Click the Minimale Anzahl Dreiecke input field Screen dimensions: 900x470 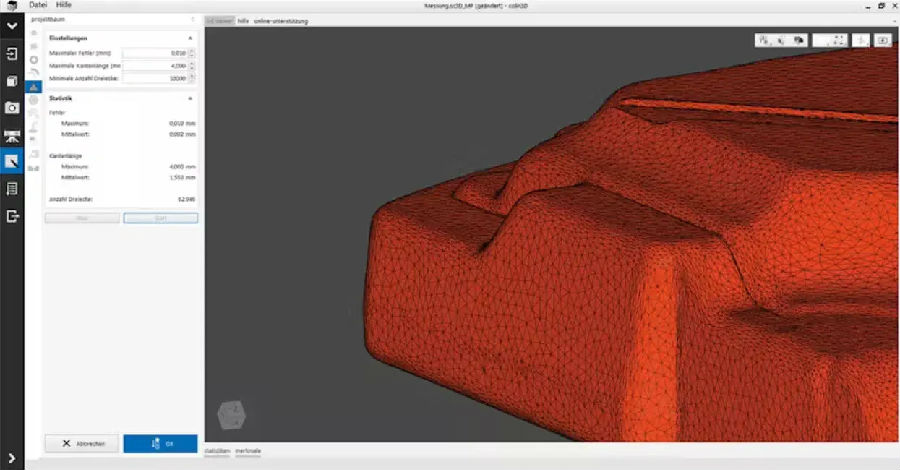pyautogui.click(x=155, y=78)
